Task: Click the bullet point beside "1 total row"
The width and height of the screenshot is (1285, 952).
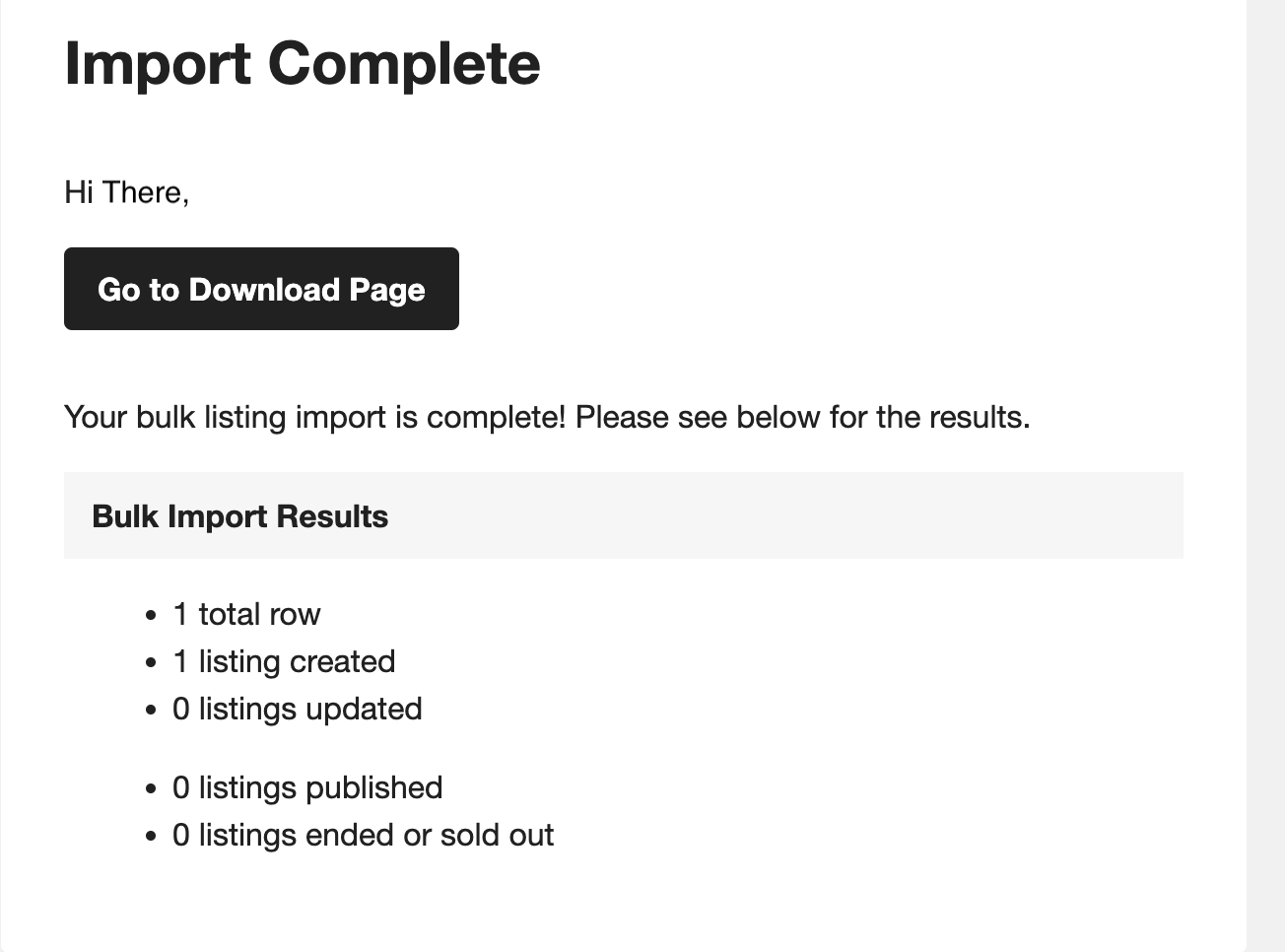Action: (151, 615)
